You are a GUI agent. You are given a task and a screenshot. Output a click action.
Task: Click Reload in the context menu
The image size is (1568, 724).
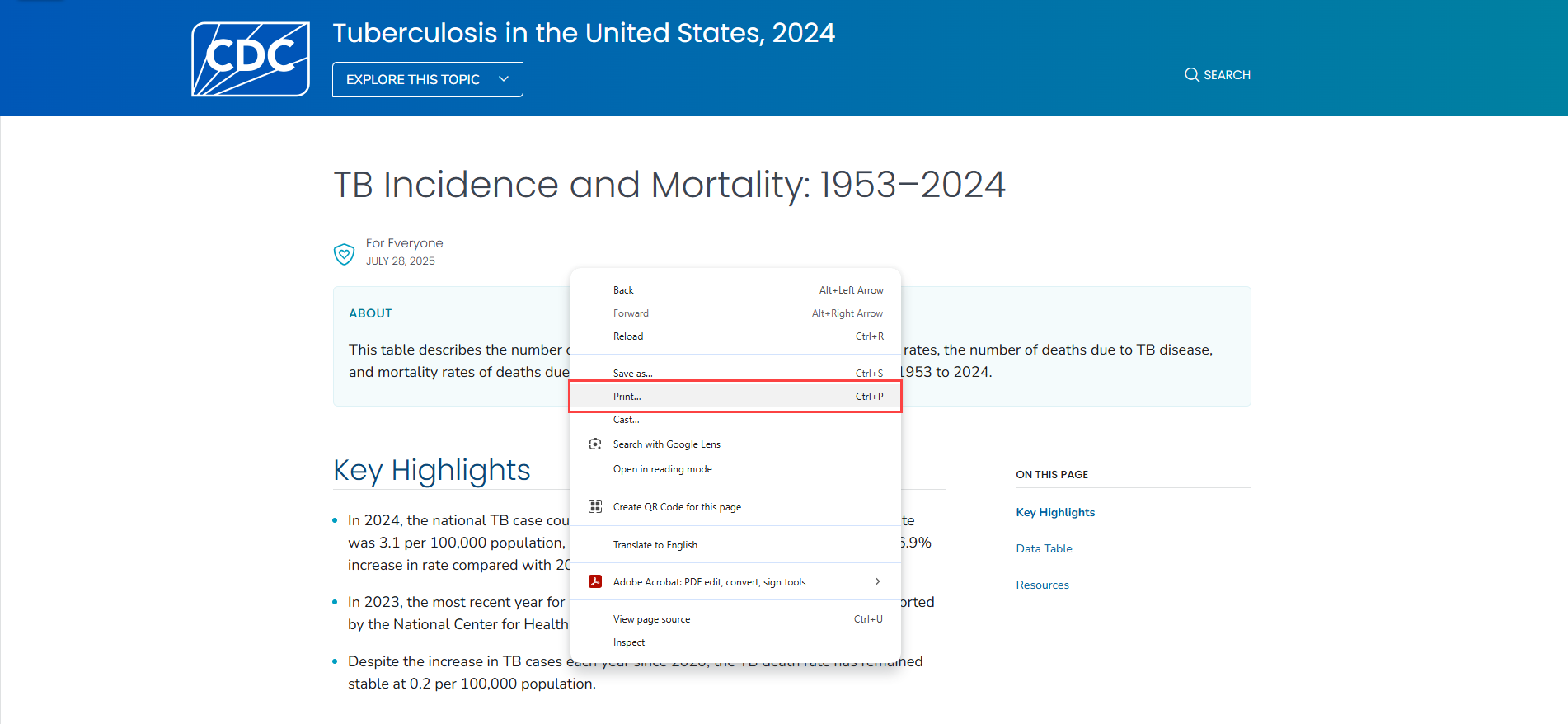[628, 336]
